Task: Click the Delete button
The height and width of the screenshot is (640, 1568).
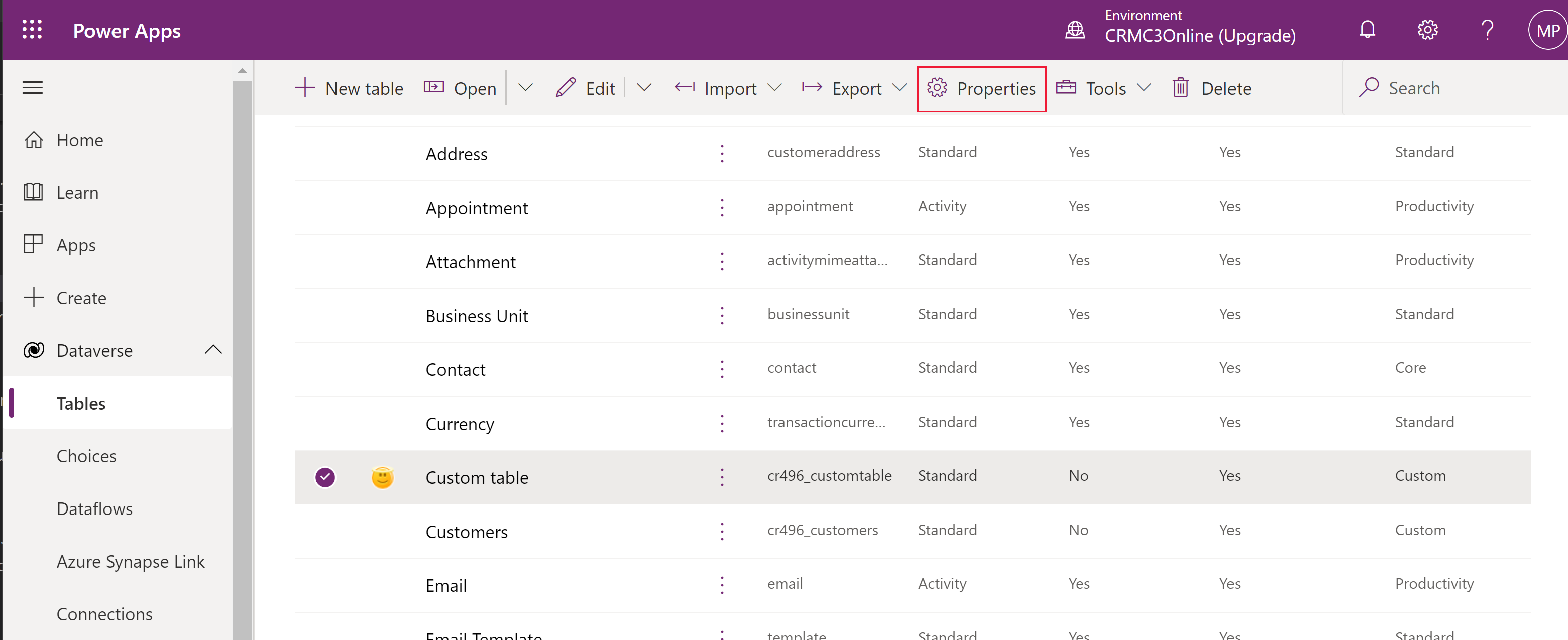Action: click(1212, 88)
